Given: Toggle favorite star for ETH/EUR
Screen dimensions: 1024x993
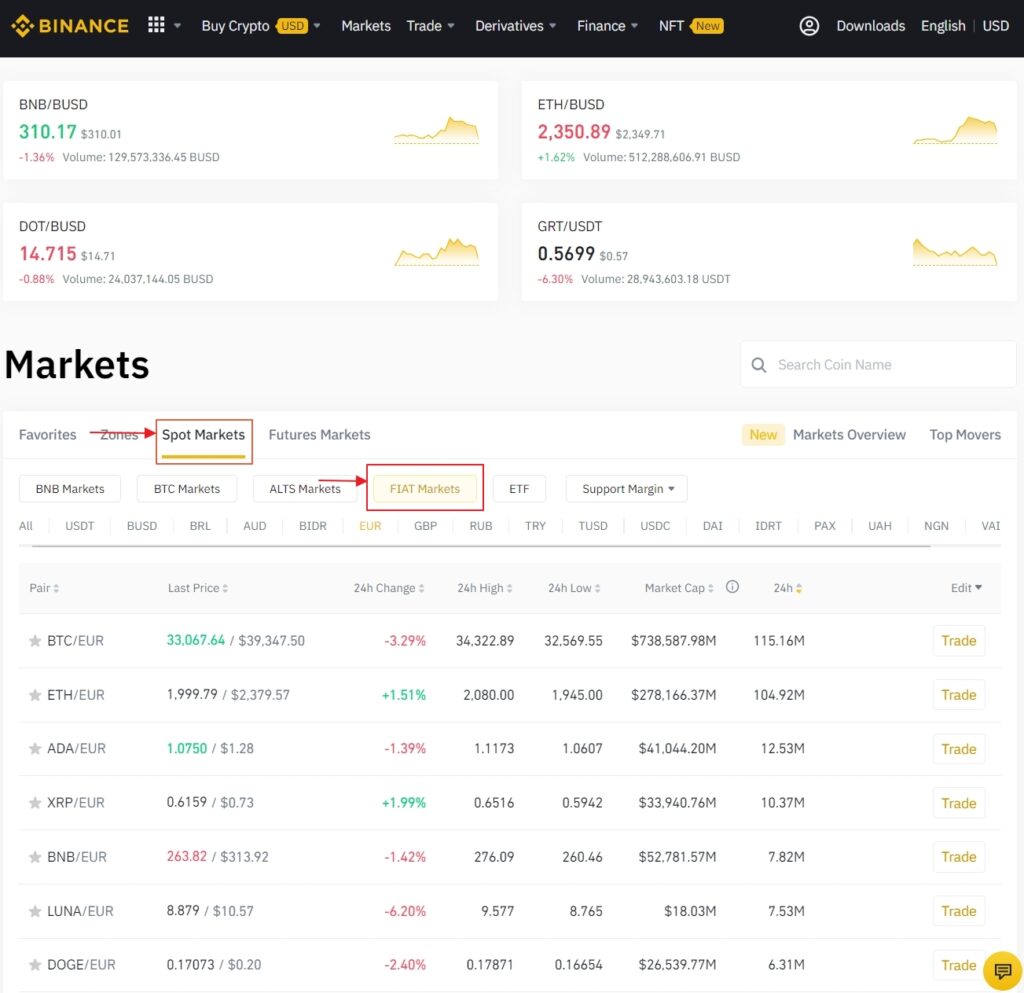Looking at the screenshot, I should 35,695.
